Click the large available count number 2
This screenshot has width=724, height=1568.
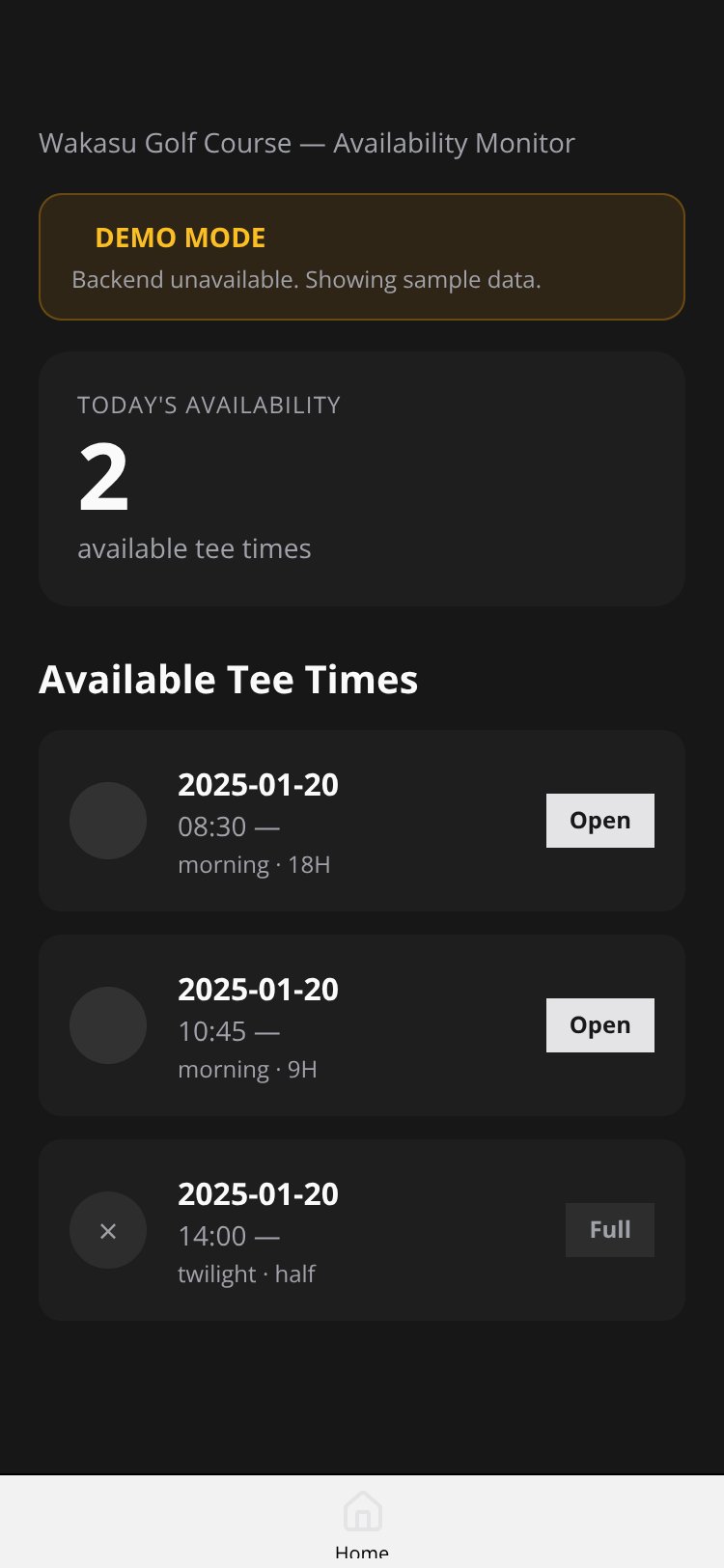pyautogui.click(x=103, y=477)
